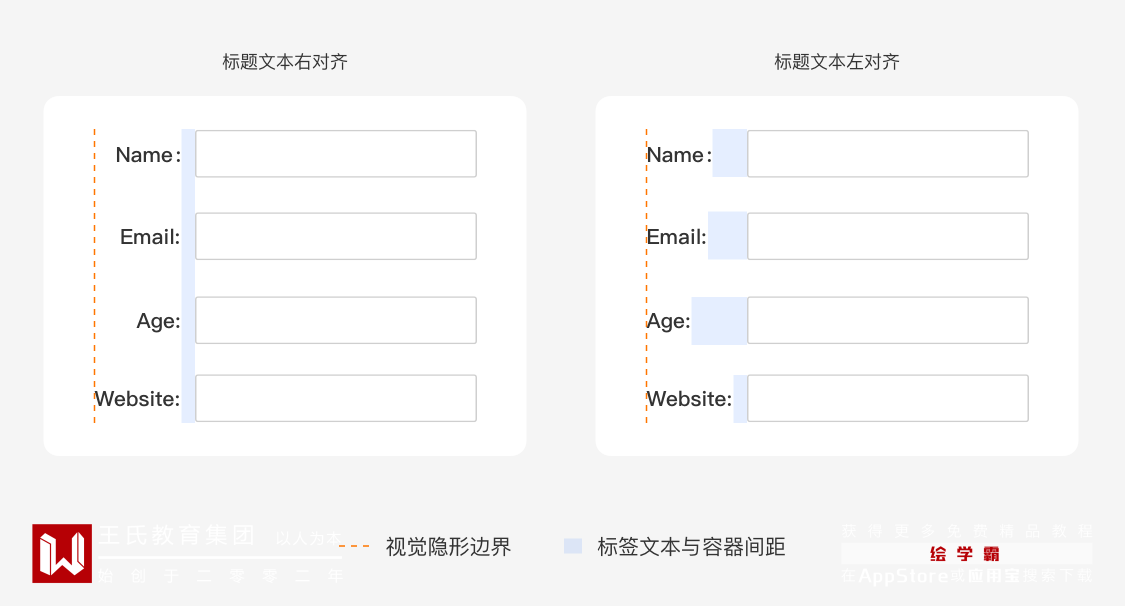The height and width of the screenshot is (606, 1125).
Task: Click the Email input in right-aligned form
Action: click(336, 236)
